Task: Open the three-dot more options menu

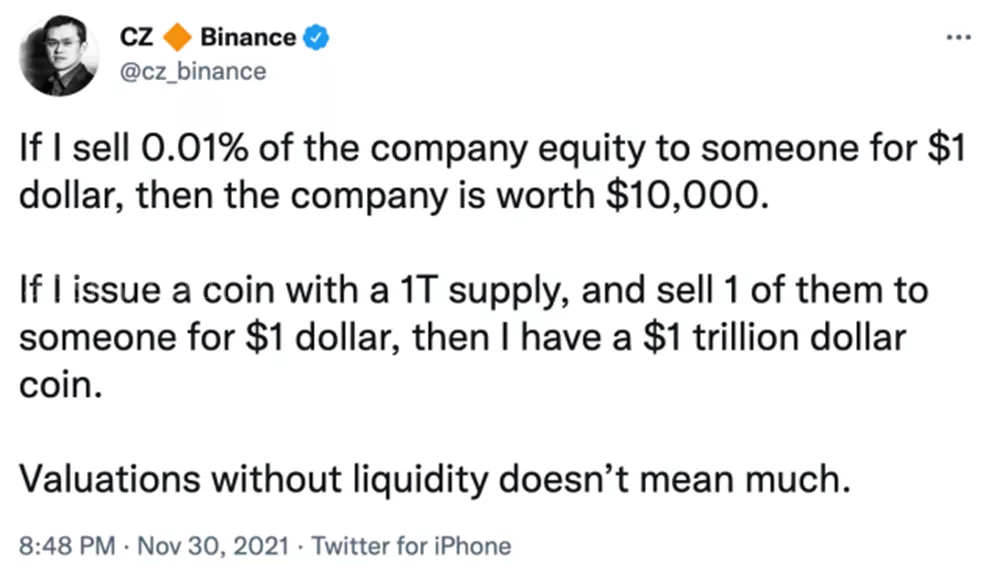Action: (958, 37)
